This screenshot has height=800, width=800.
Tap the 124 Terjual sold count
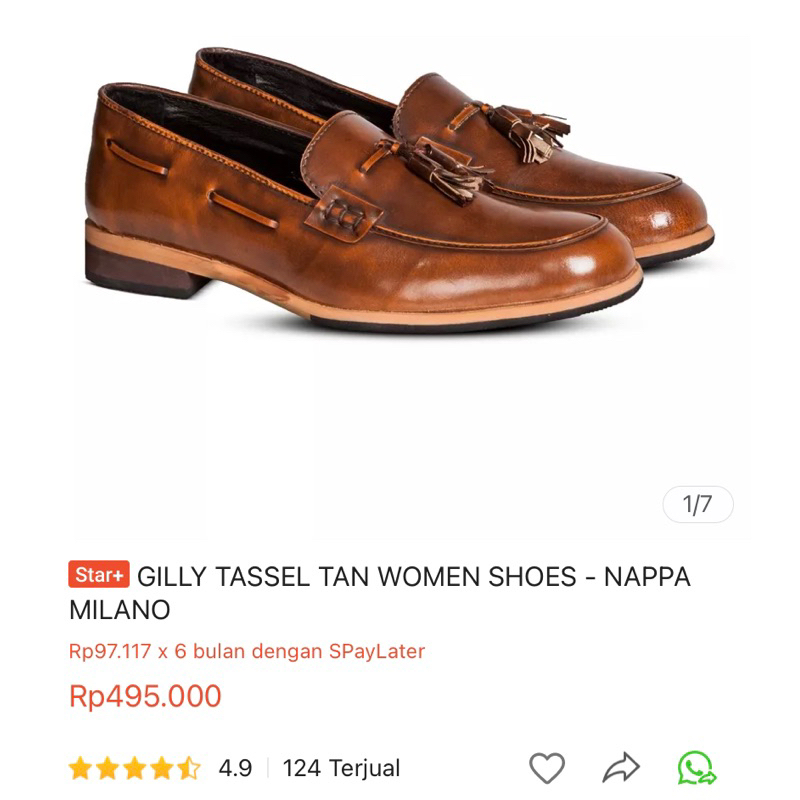point(341,769)
